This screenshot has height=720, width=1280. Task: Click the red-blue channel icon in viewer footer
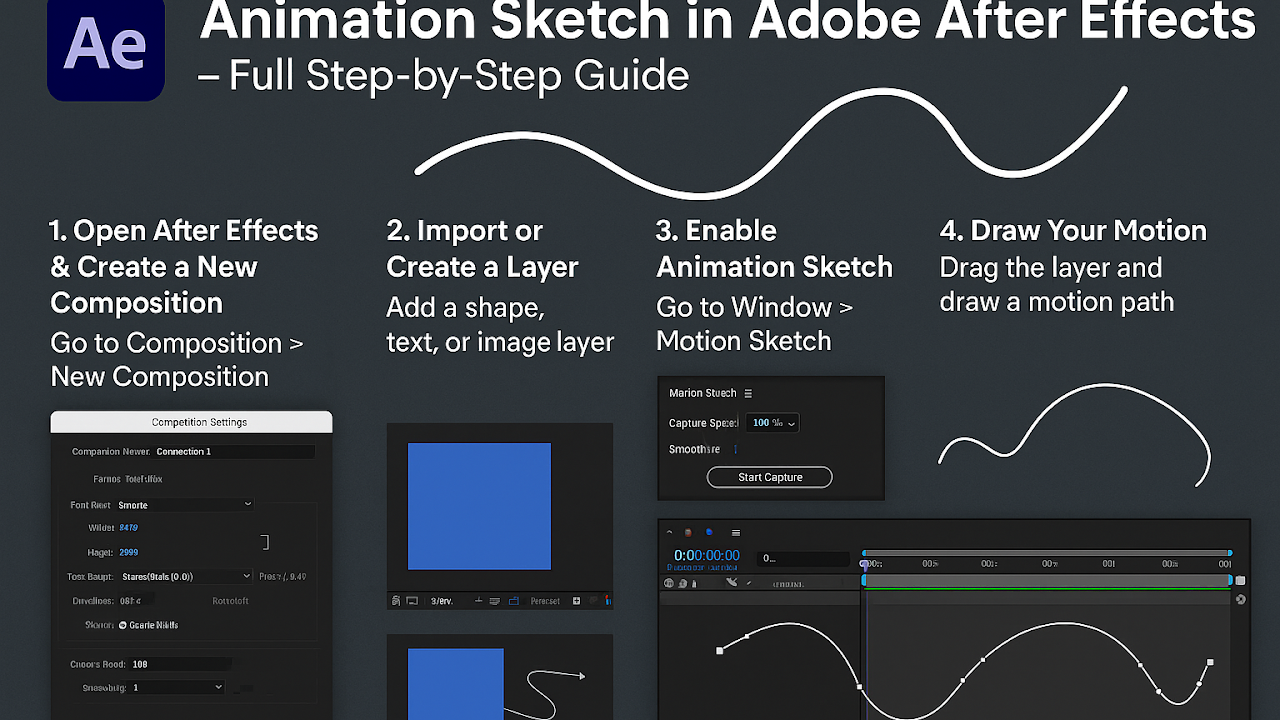point(609,601)
